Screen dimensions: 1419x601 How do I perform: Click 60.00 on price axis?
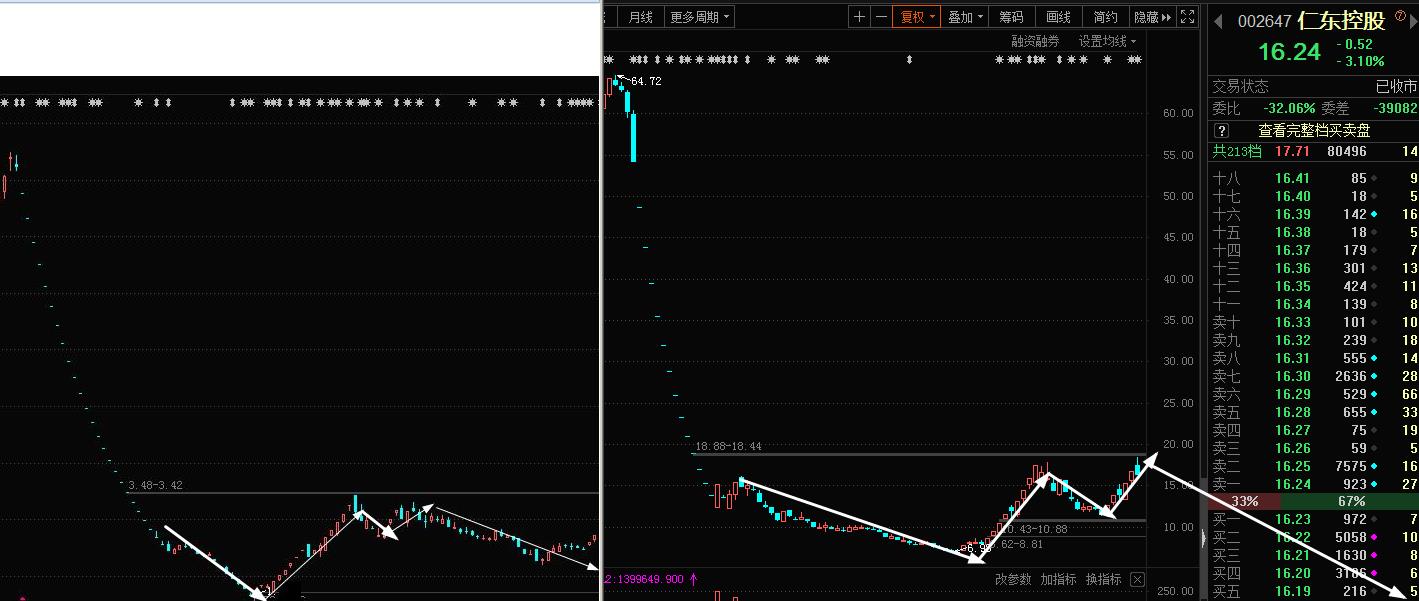coord(1177,114)
